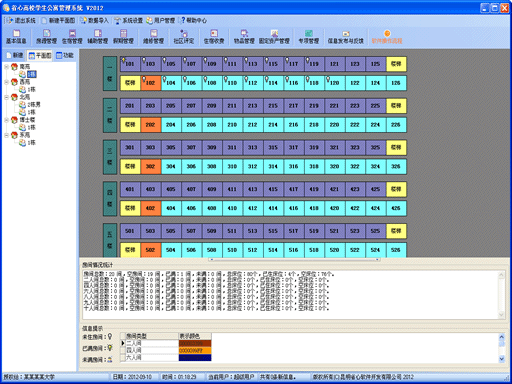Select the 二人间 row in the legend grid
The image size is (512, 384).
pos(166,343)
